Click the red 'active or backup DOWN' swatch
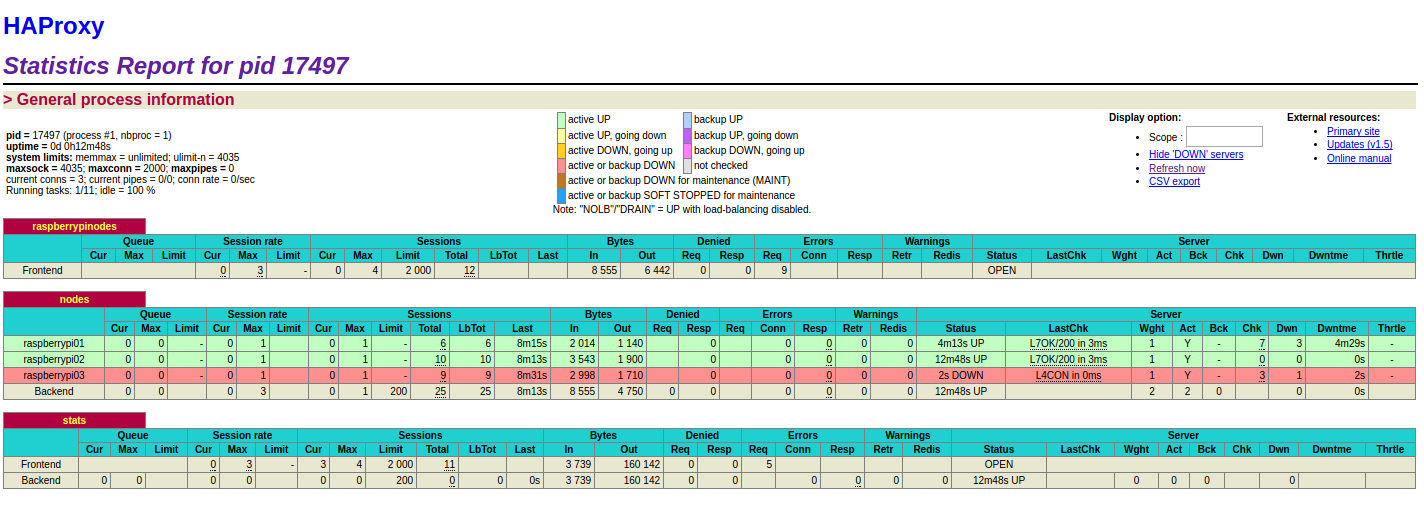The width and height of the screenshot is (1424, 509). (561, 165)
